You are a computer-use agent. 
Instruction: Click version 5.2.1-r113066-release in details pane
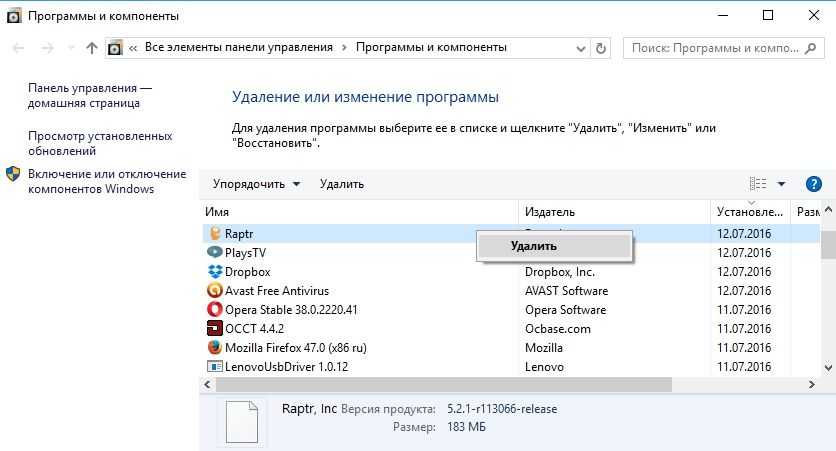point(502,409)
